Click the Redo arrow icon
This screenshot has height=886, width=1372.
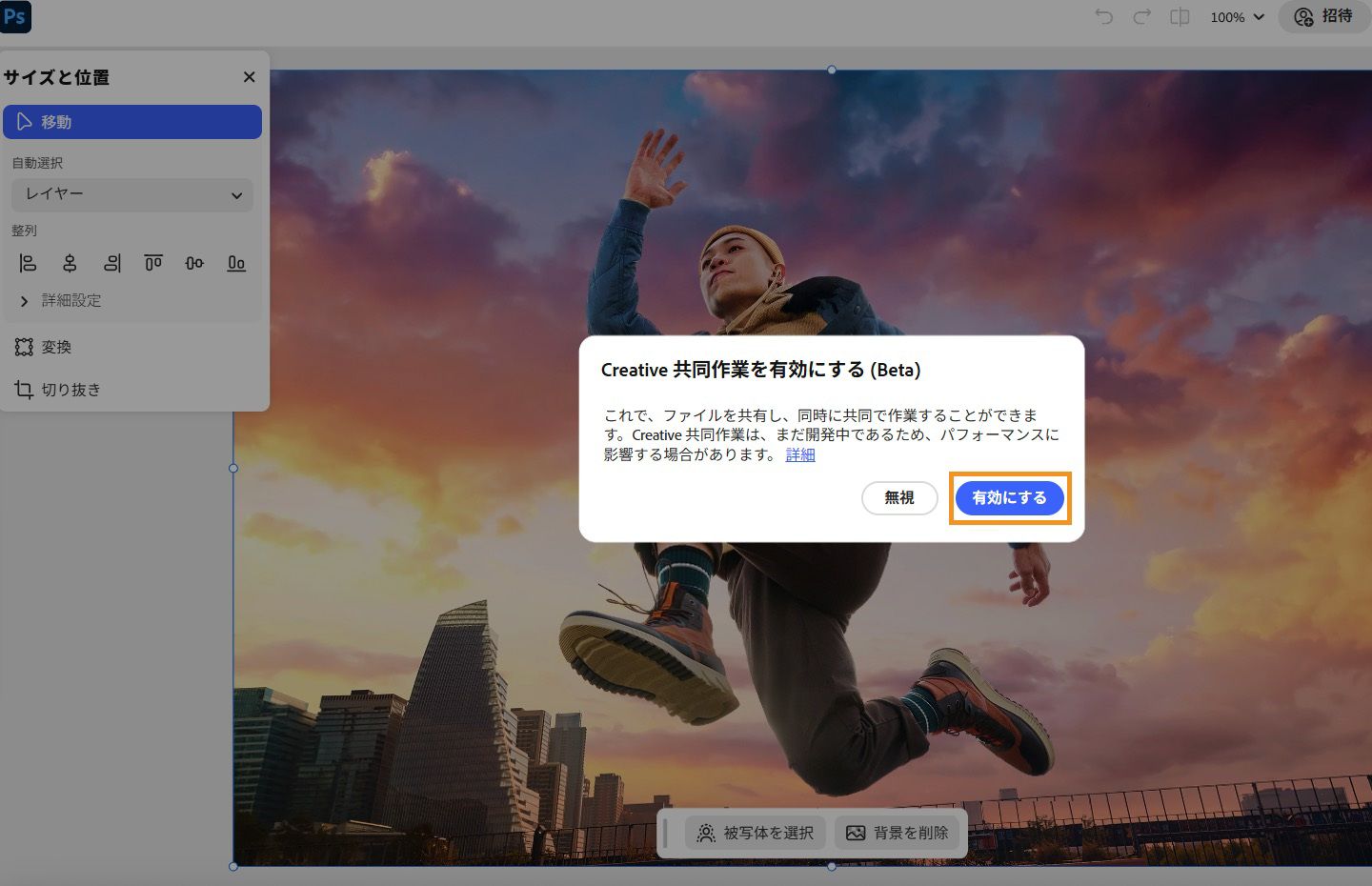tap(1141, 16)
